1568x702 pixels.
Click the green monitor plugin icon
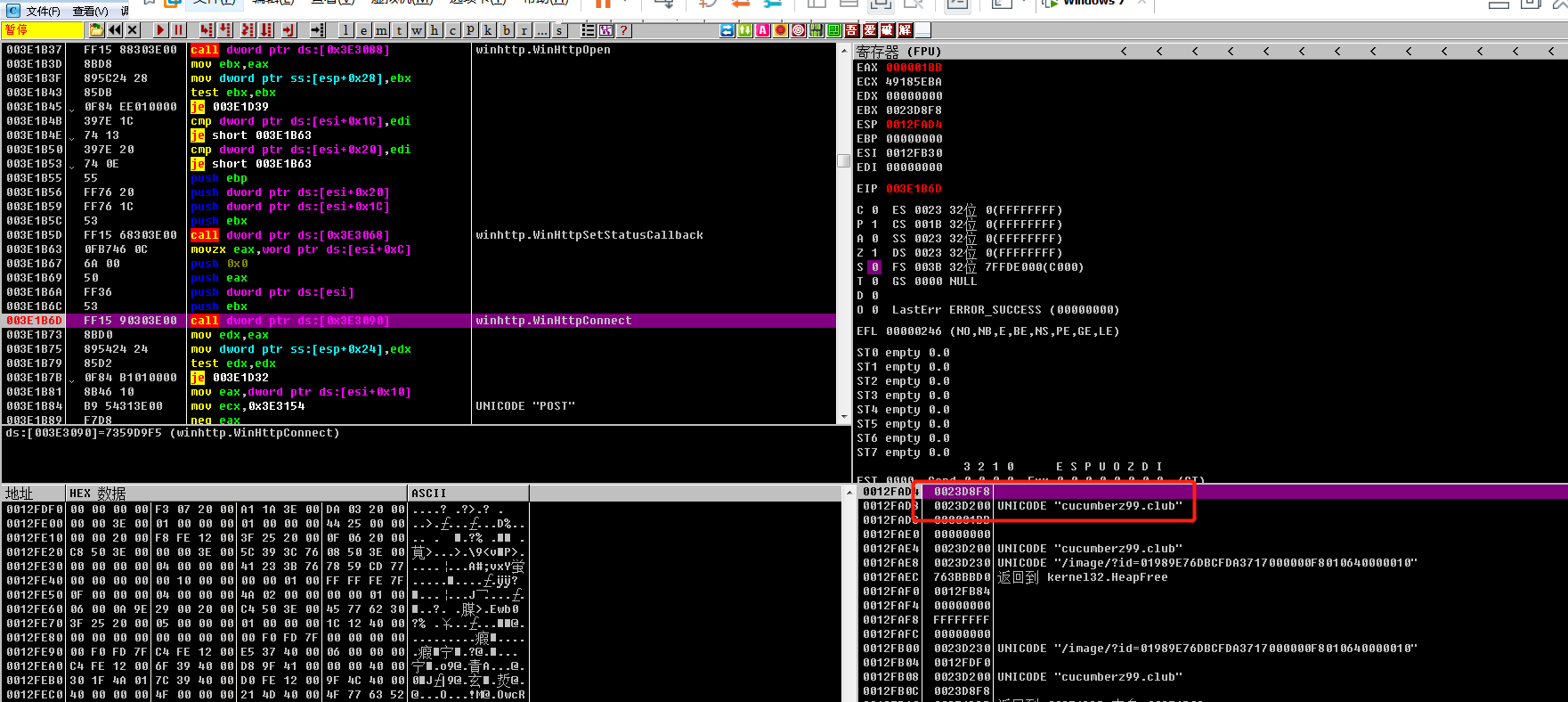point(834,30)
